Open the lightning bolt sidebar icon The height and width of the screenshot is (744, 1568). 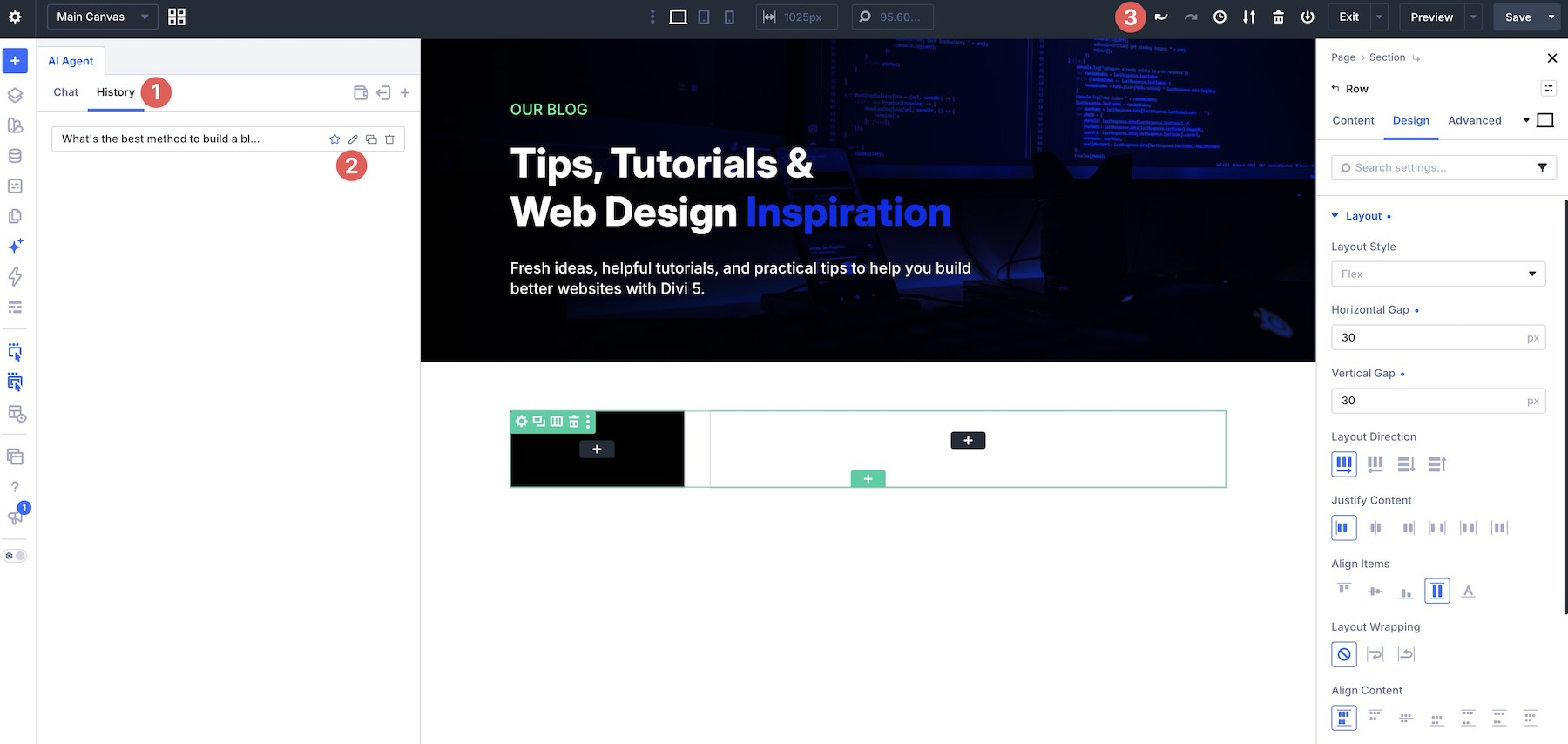point(15,277)
